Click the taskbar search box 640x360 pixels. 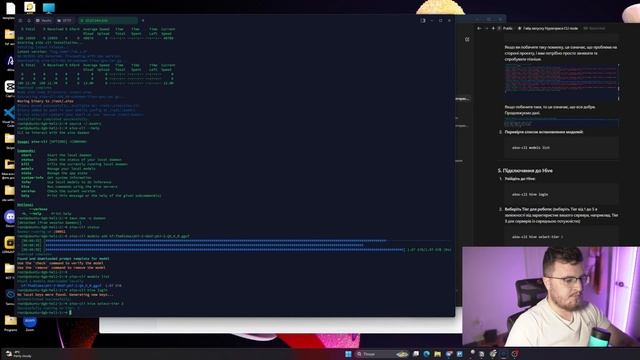click(382, 354)
